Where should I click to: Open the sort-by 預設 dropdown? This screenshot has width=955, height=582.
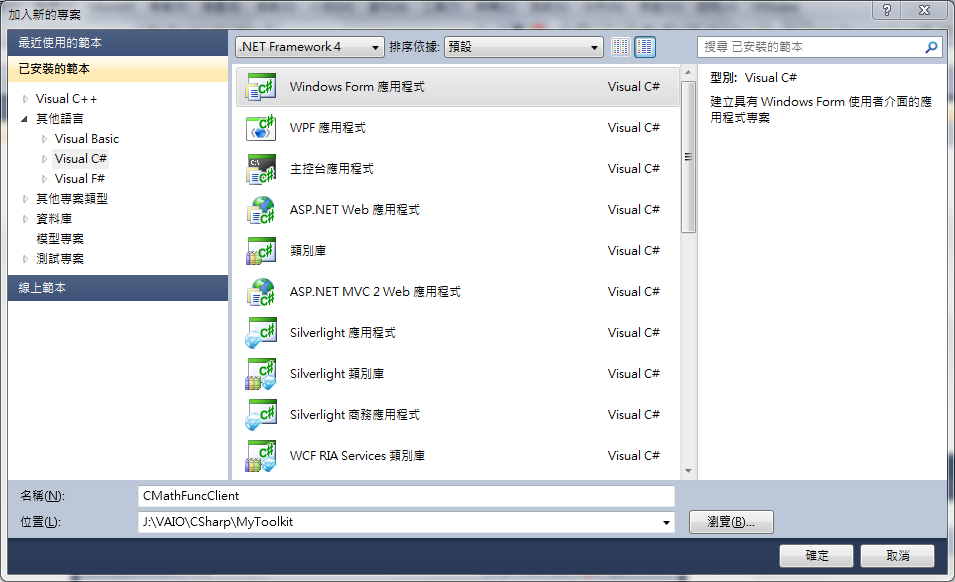[x=524, y=47]
